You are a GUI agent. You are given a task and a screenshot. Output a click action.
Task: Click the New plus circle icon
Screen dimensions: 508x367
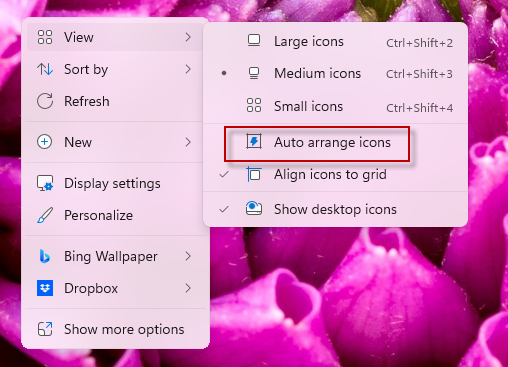point(45,142)
